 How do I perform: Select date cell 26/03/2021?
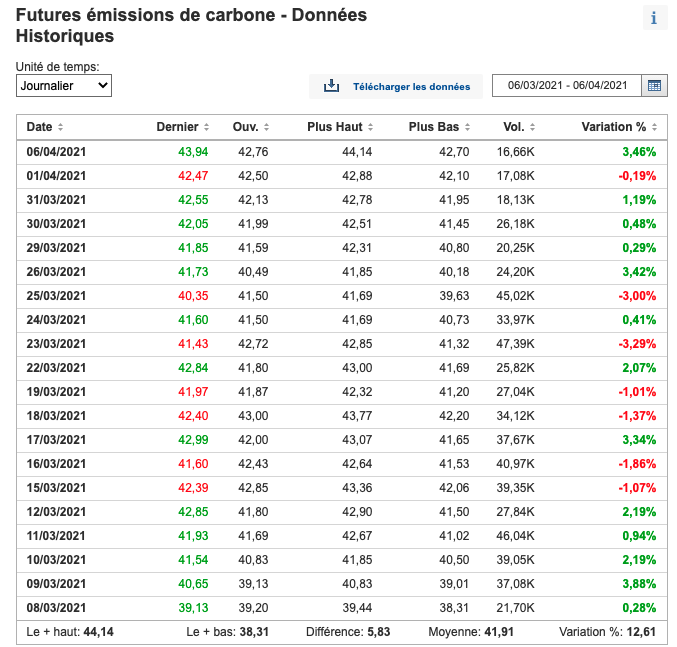56,272
